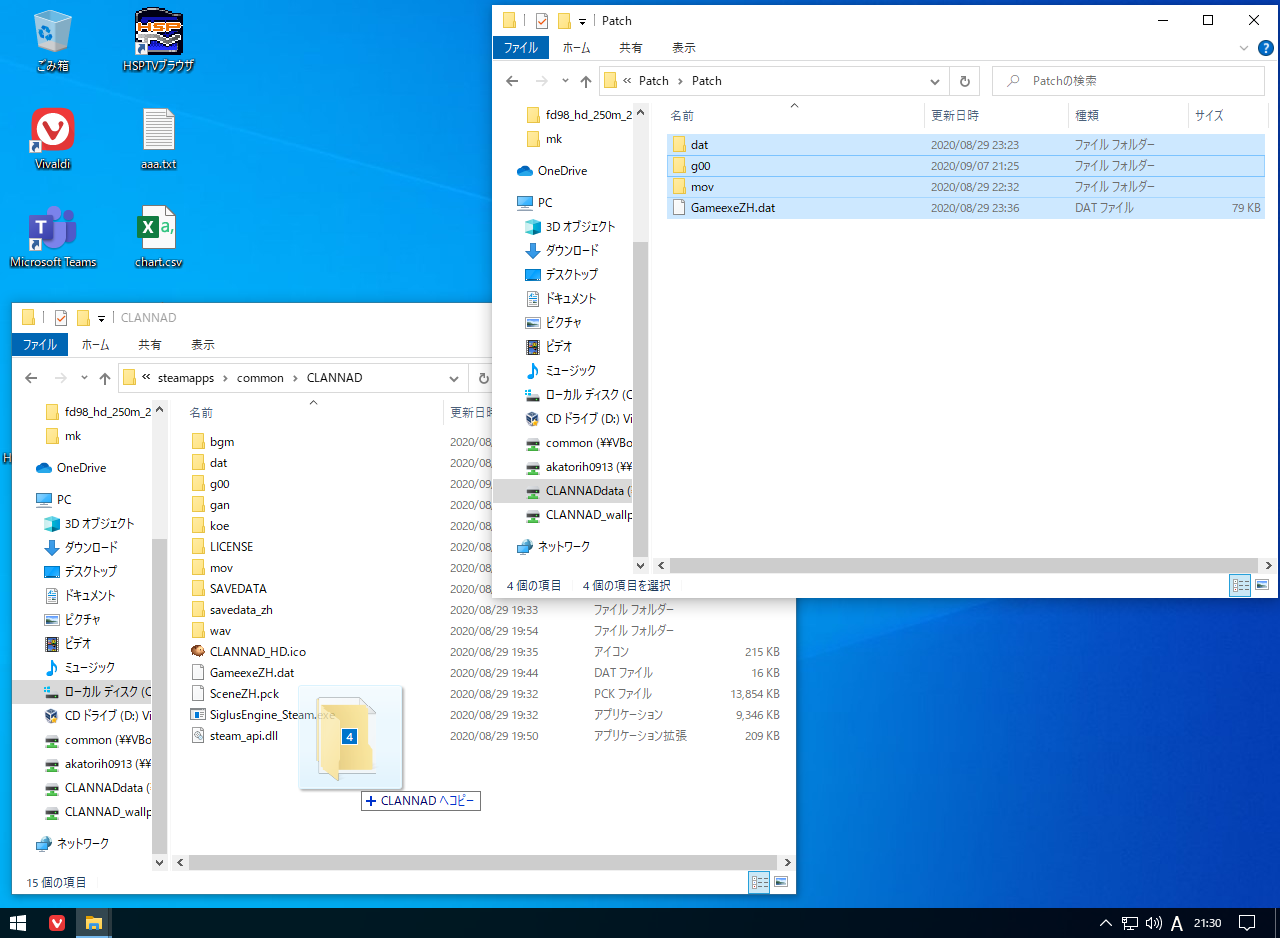Open the volume control in system tray

[x=1153, y=923]
